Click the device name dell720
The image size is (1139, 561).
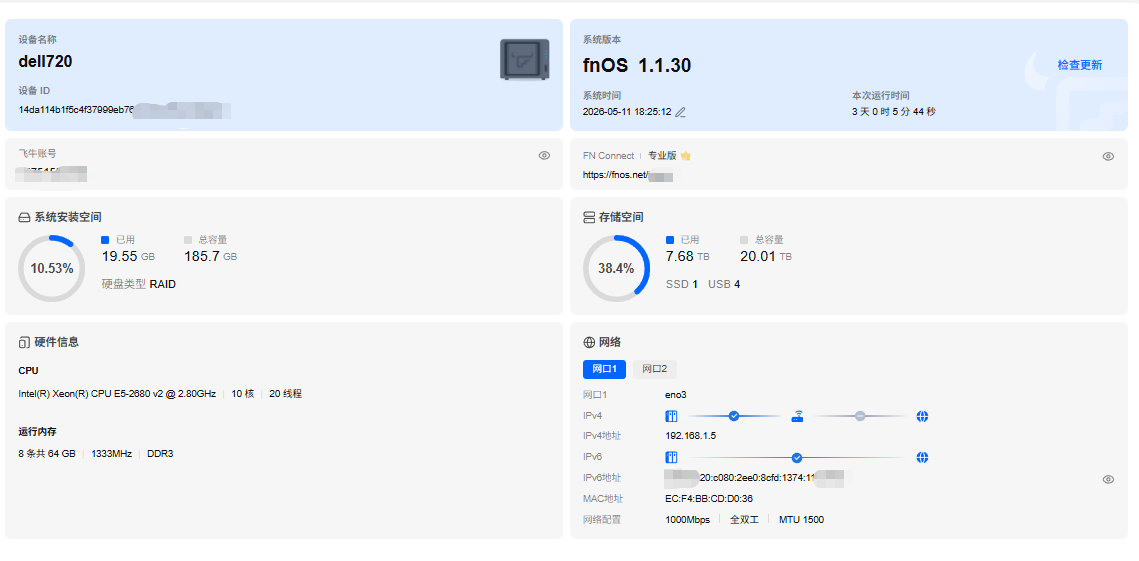(45, 62)
